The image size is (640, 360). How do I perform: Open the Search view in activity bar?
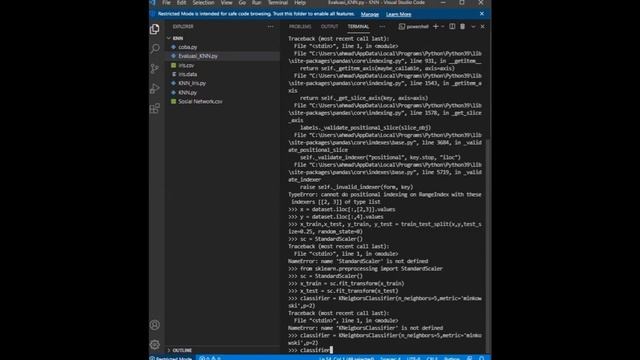pyautogui.click(x=155, y=49)
